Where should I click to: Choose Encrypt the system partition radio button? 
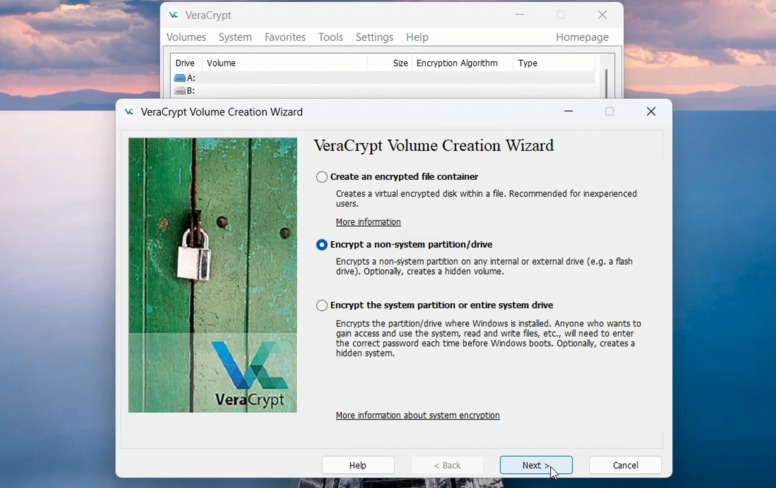pos(322,305)
